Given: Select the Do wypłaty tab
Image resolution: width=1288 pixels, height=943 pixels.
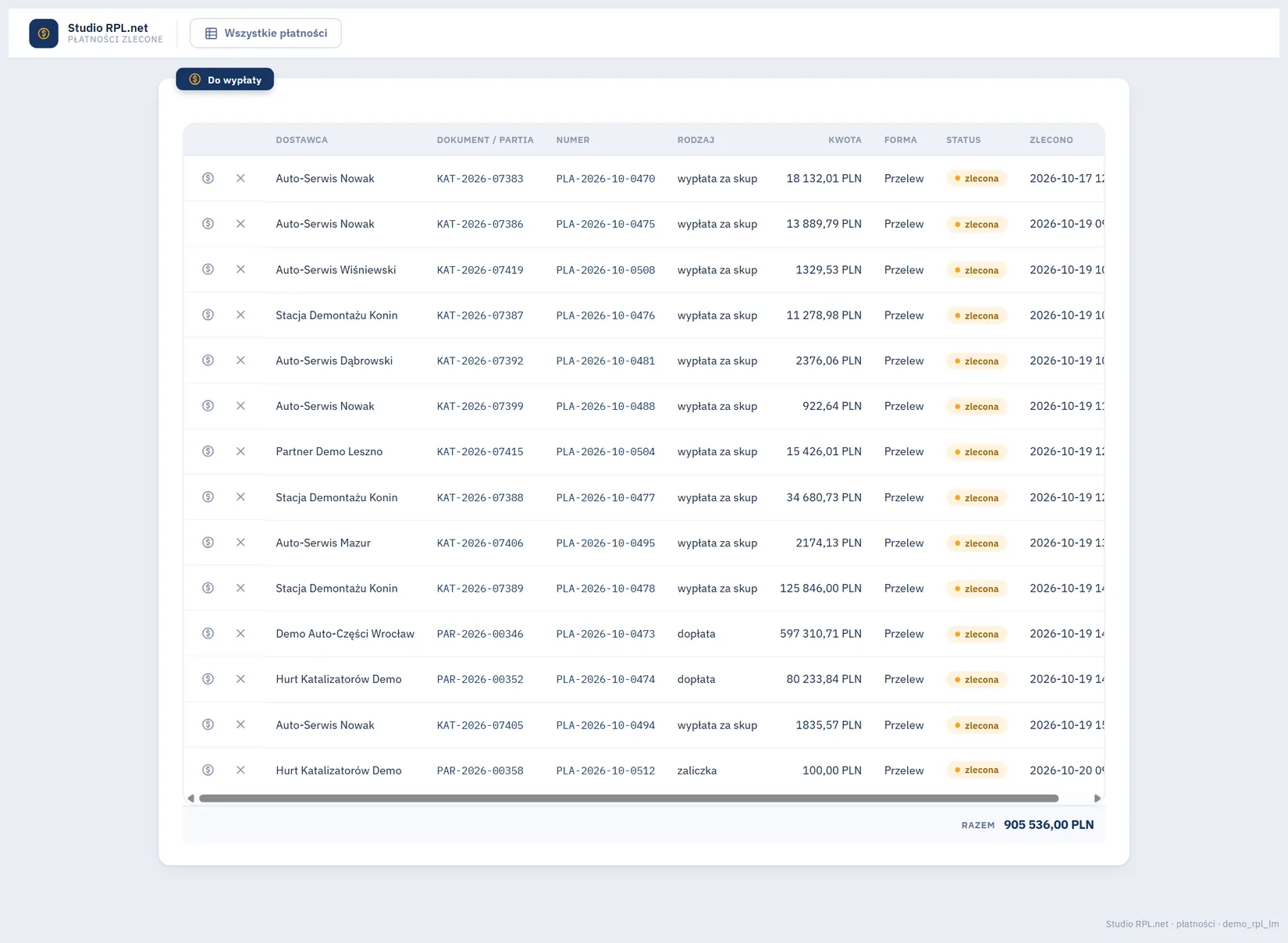Looking at the screenshot, I should [225, 80].
